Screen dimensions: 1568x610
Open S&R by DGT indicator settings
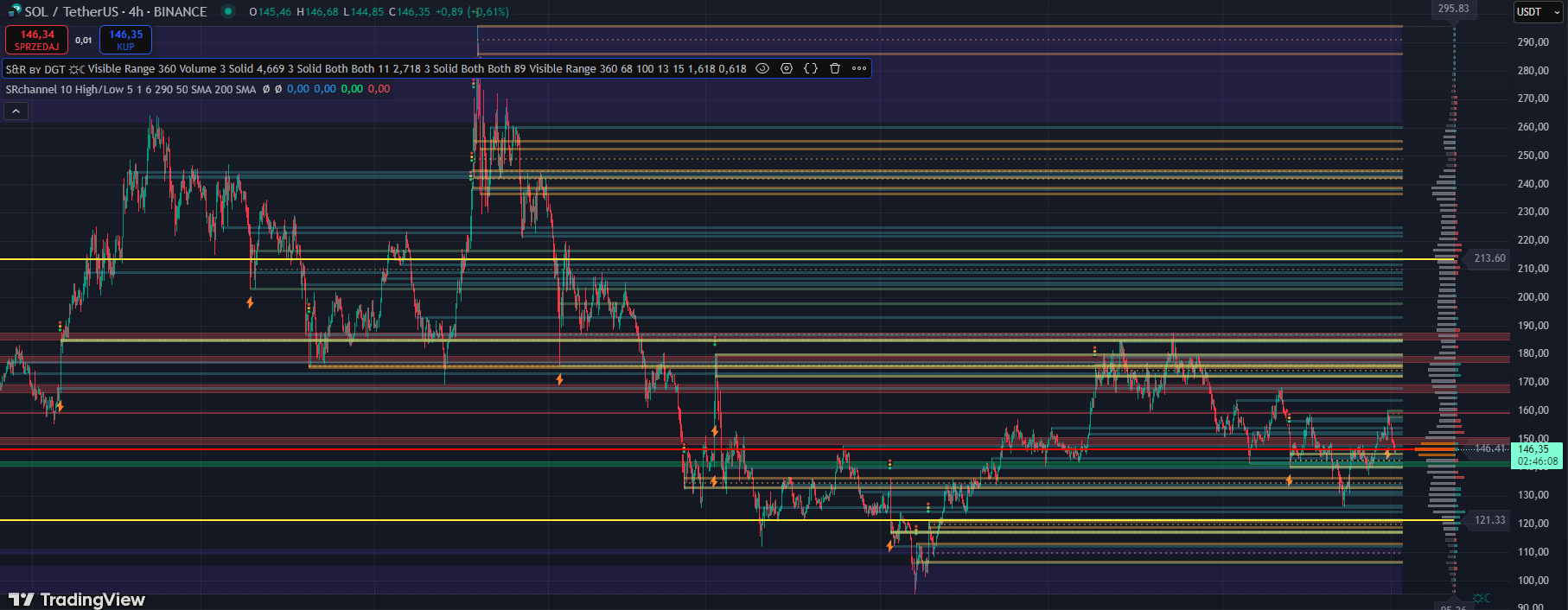pos(787,68)
